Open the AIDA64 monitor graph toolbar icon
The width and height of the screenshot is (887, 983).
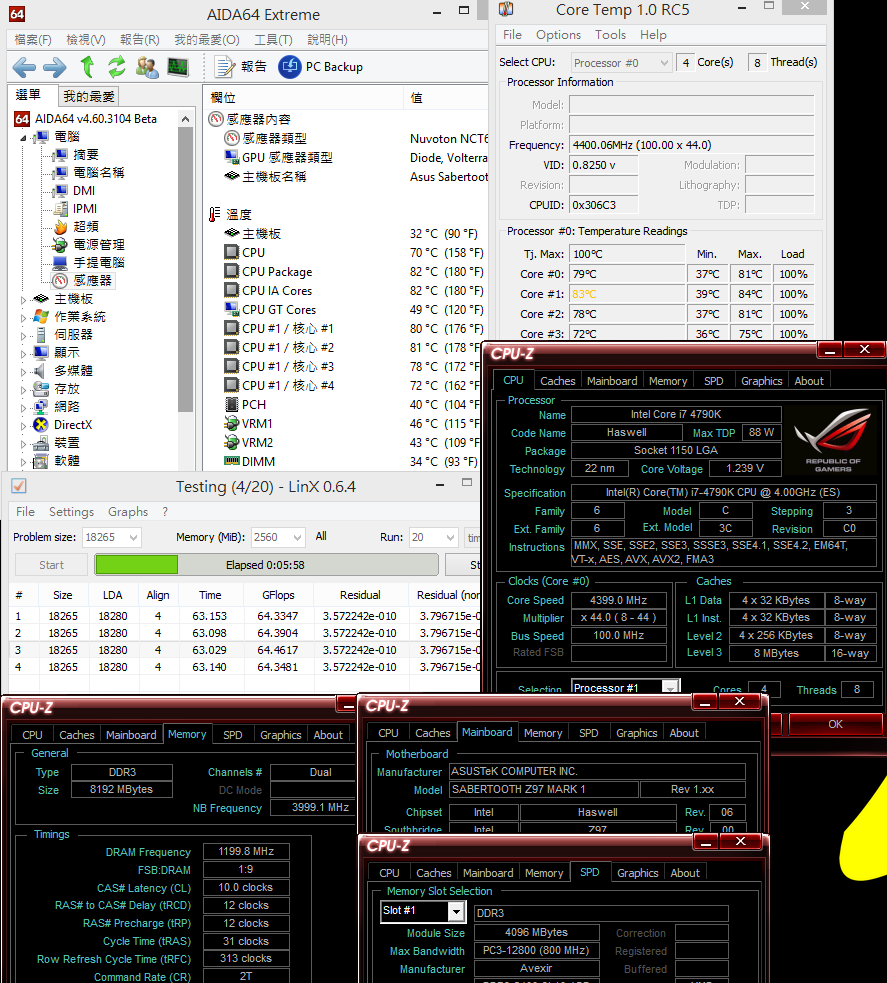tap(178, 67)
